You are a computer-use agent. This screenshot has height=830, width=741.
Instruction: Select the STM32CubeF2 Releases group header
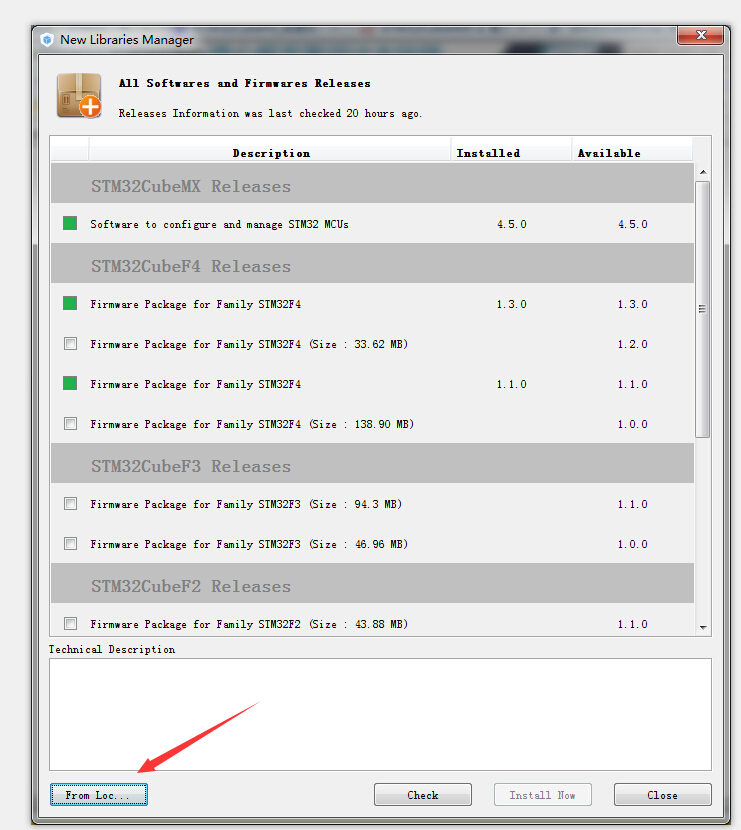point(372,583)
